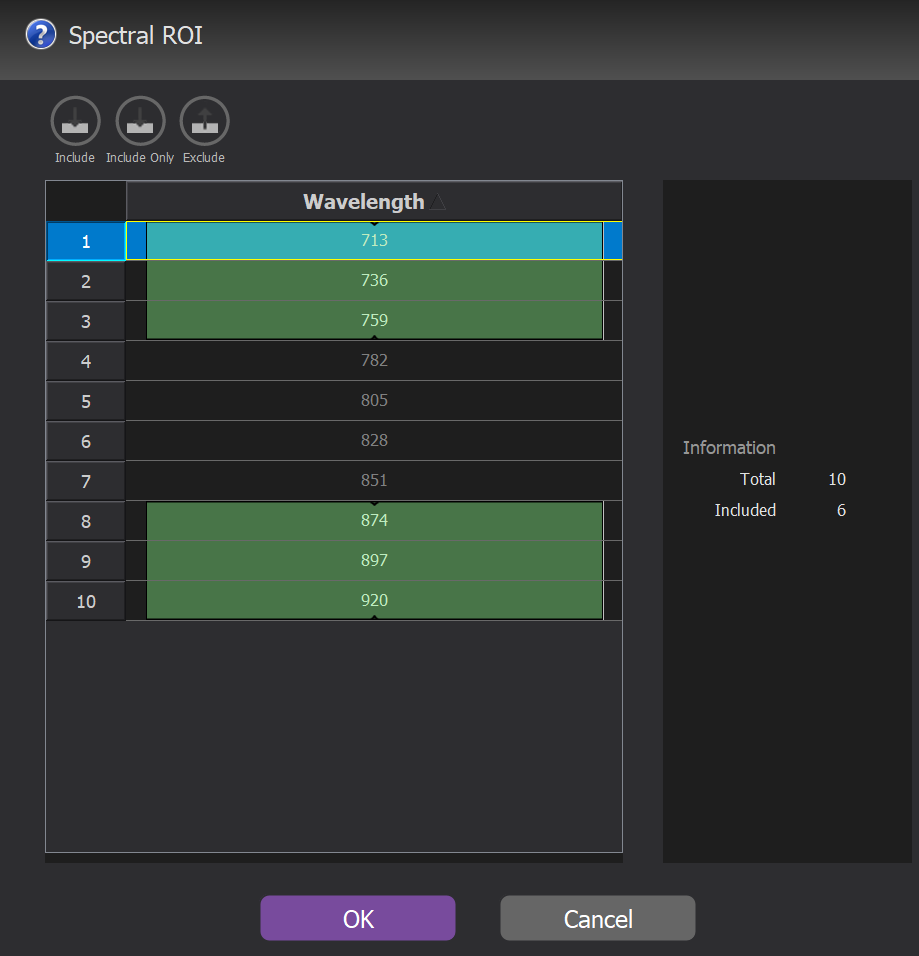919x956 pixels.
Task: Click the Include icon button
Action: (x=75, y=122)
